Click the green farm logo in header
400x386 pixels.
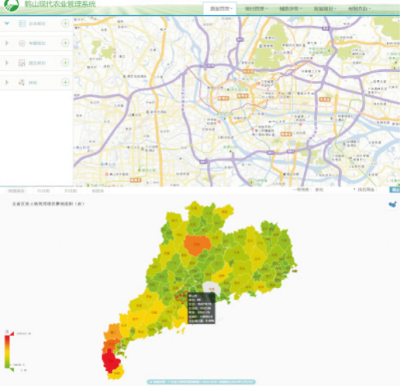[11, 5]
